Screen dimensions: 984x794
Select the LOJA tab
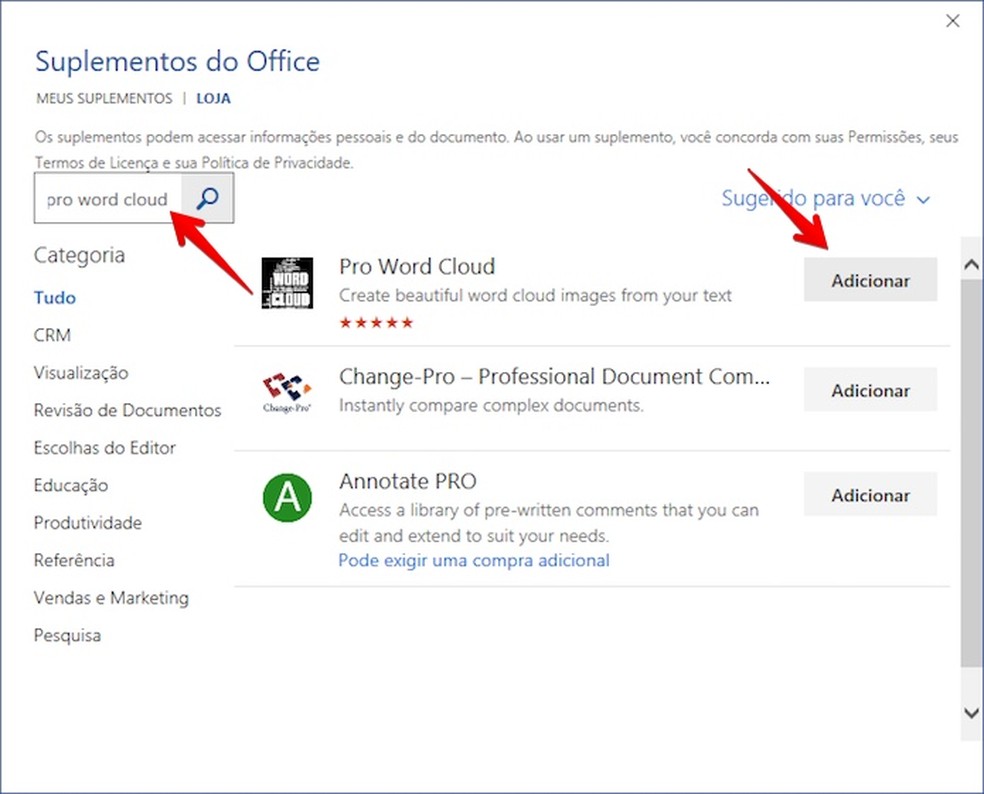[x=213, y=98]
